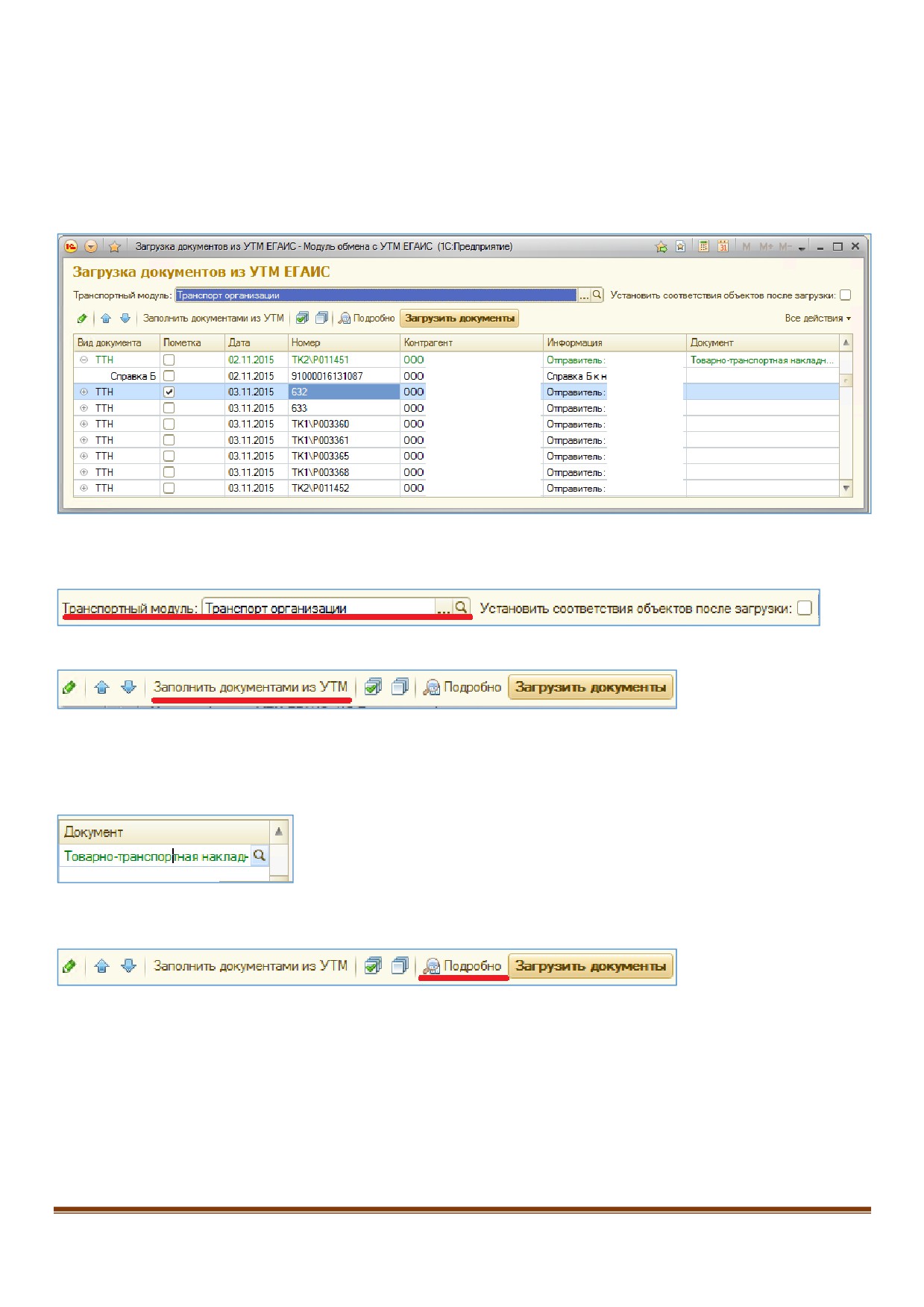This screenshot has width=924, height=1307.
Task: Add page to favorites with star-plus icon
Action: pyautogui.click(x=661, y=247)
